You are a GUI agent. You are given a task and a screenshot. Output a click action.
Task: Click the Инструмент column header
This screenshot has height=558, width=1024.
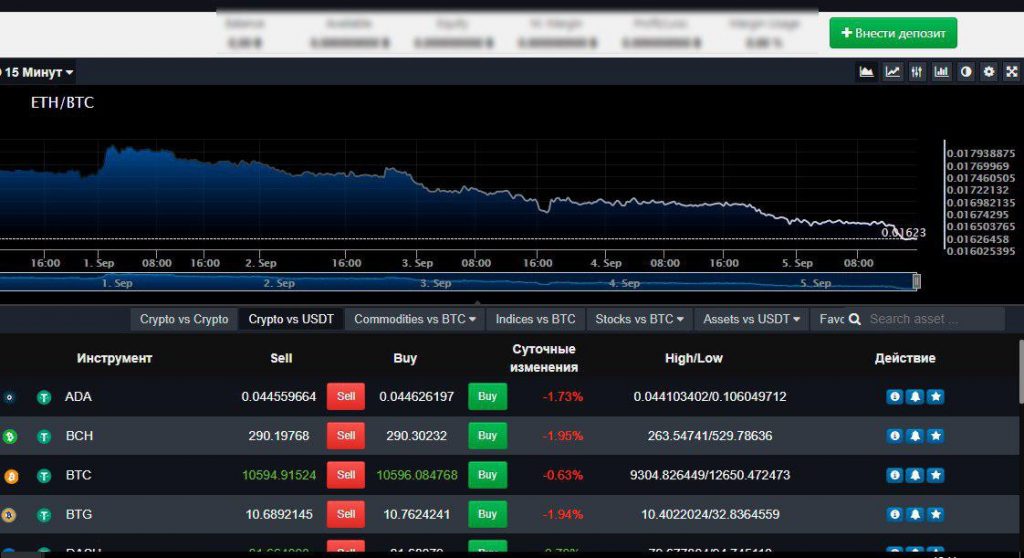[114, 358]
